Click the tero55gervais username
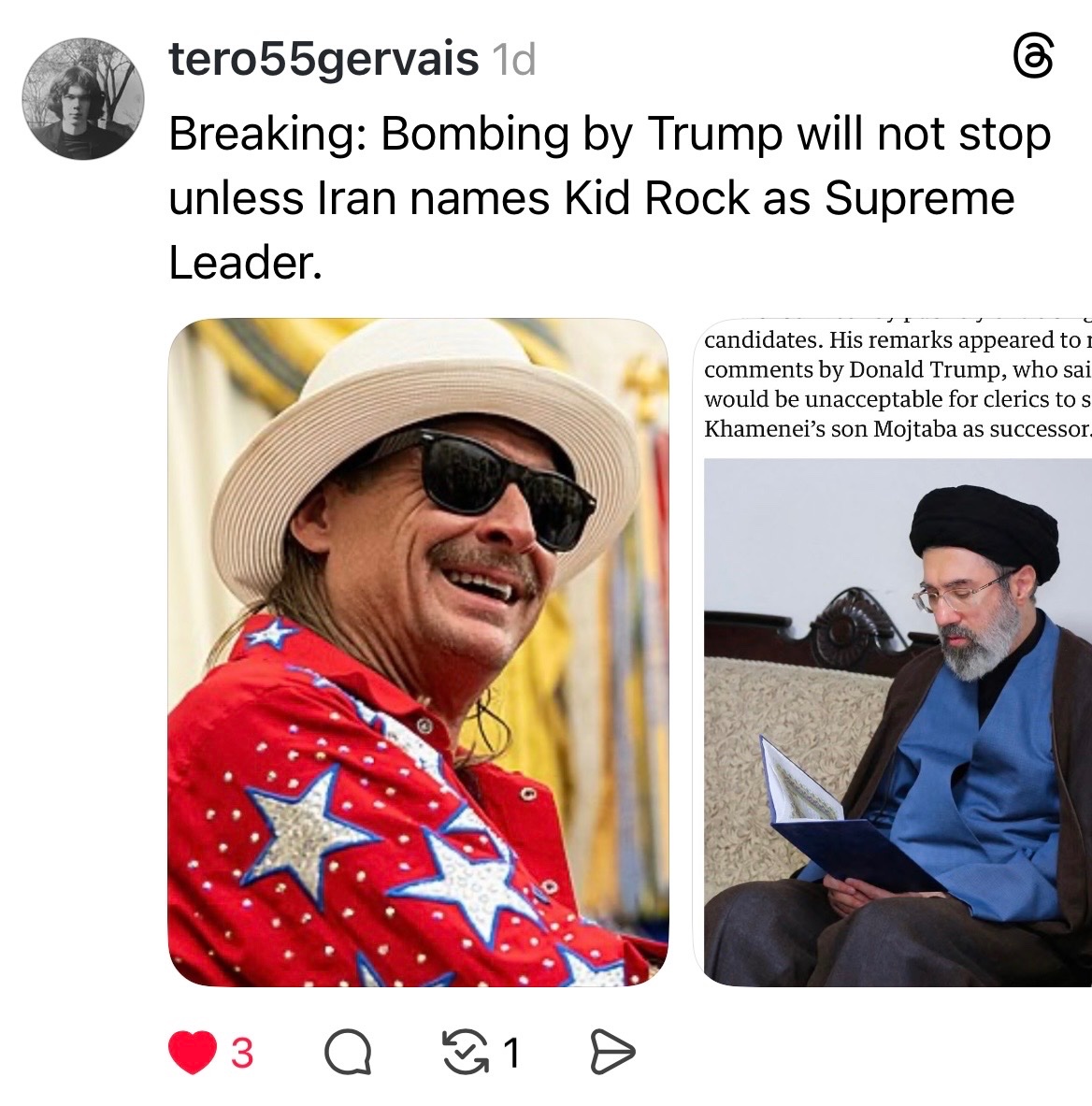Screen dimensions: 1092x1106 323,59
